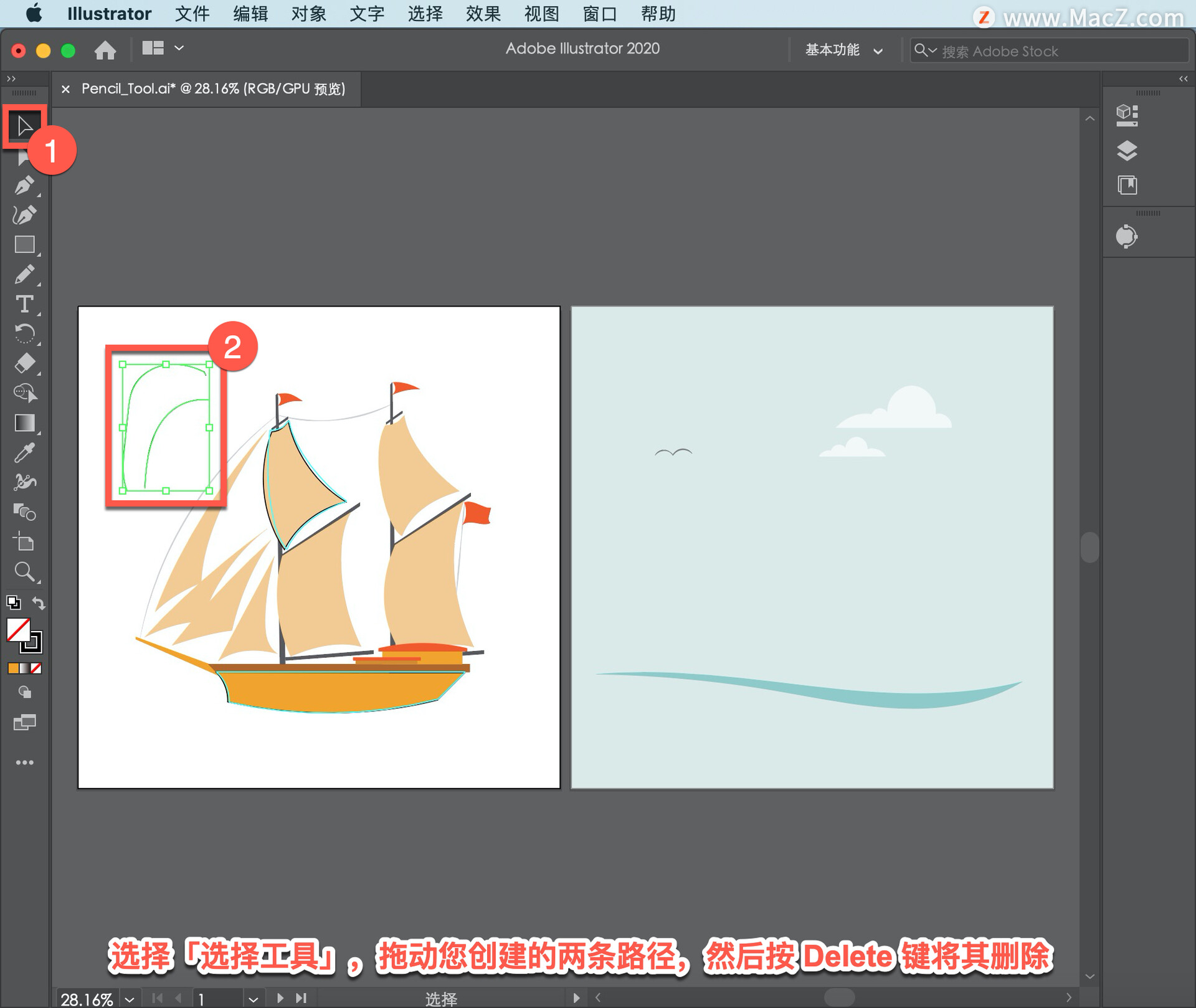1196x1008 pixels.
Task: Open status bar display options triangle
Action: (x=576, y=998)
